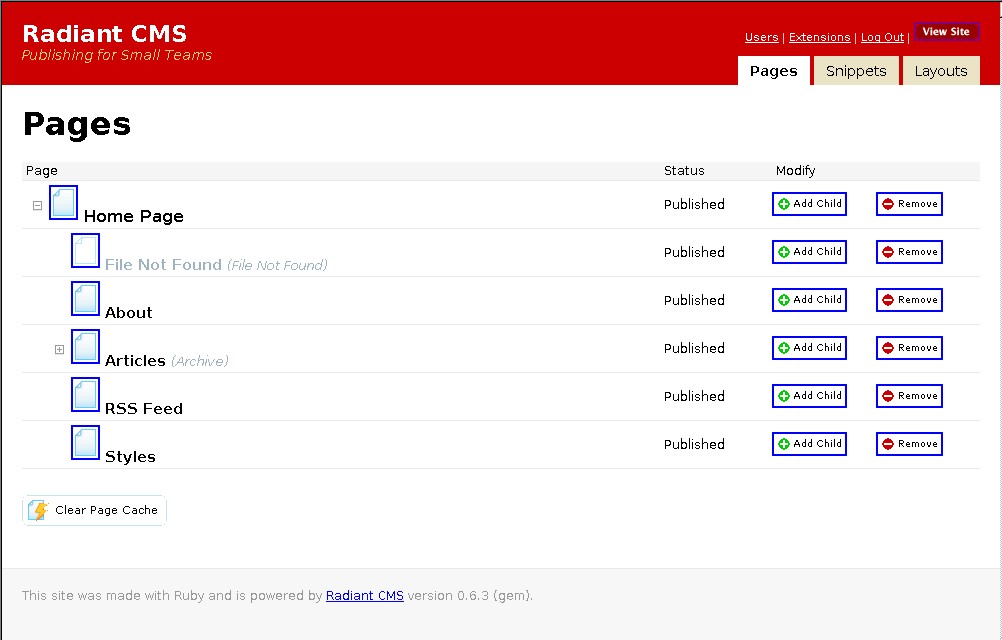Add Child to RSS Feed
The width and height of the screenshot is (1002, 640).
coord(809,395)
